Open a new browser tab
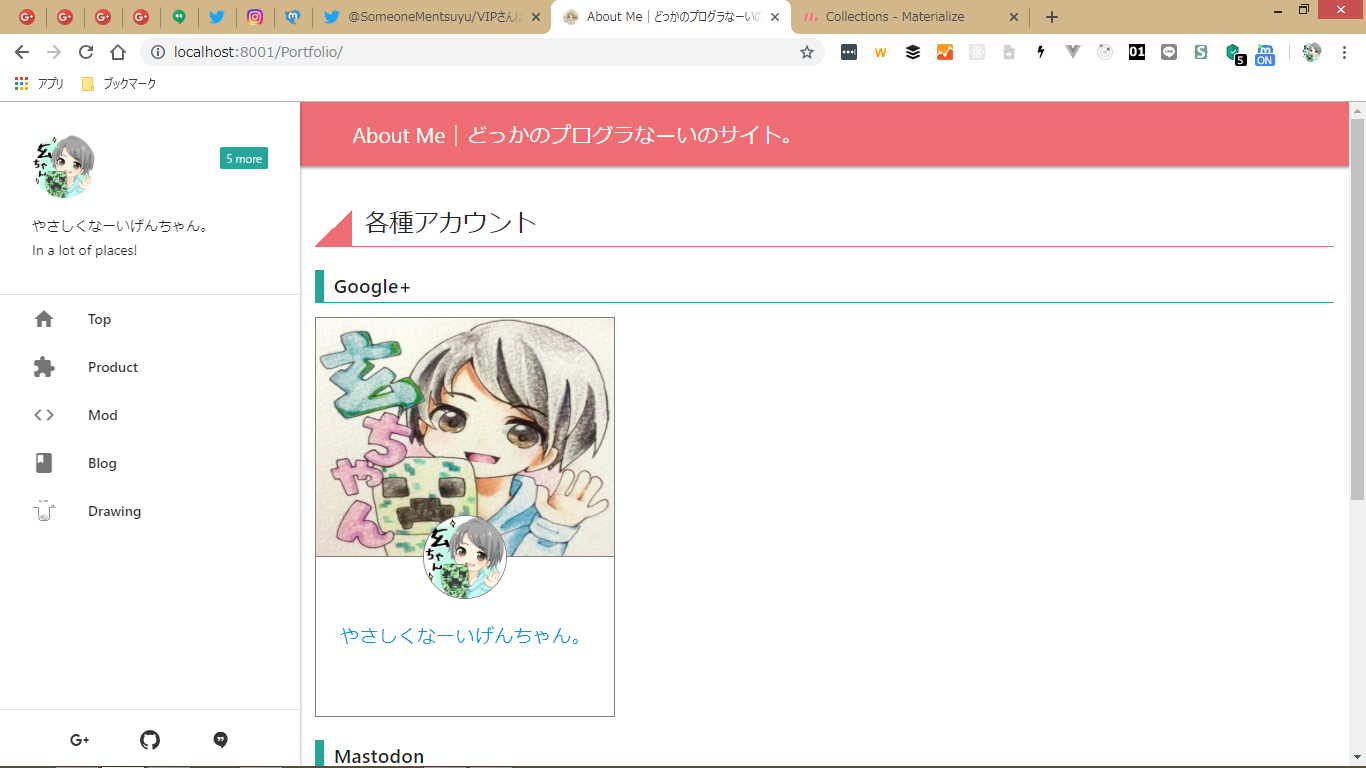1366x768 pixels. tap(1051, 17)
